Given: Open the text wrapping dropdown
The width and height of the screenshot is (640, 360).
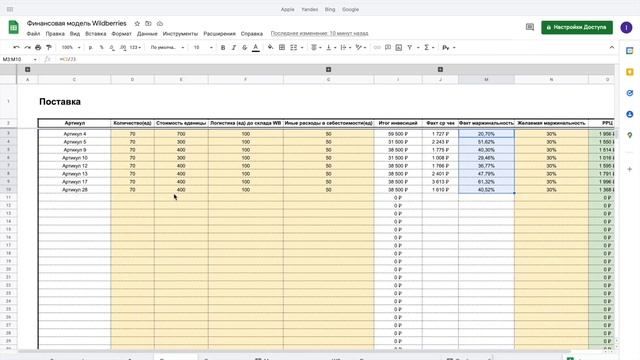Looking at the screenshot, I should click(346, 47).
